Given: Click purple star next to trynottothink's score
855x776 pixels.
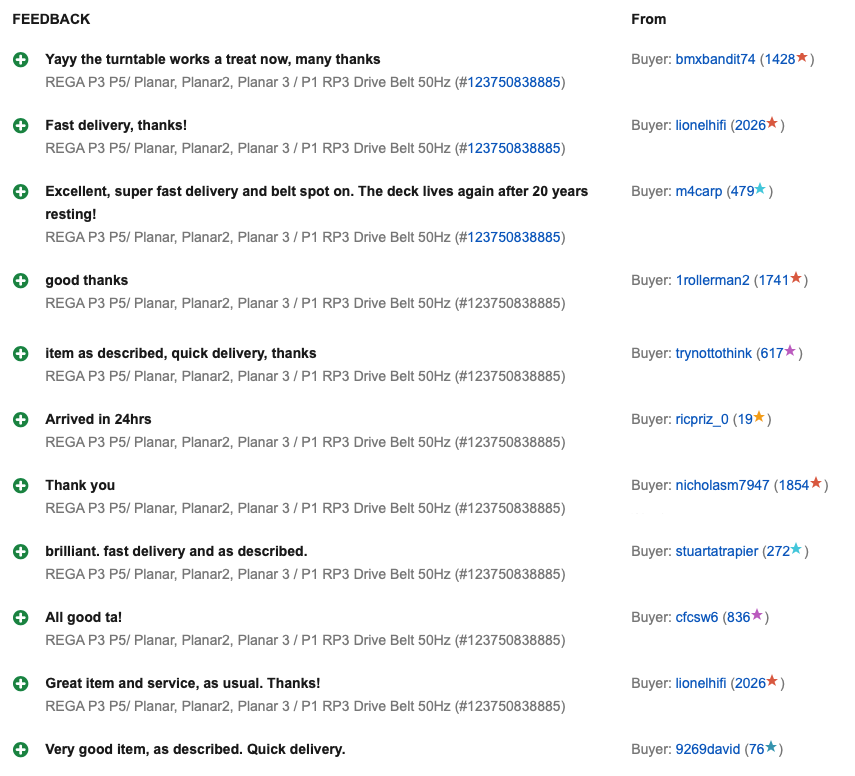Looking at the screenshot, I should click(x=790, y=352).
